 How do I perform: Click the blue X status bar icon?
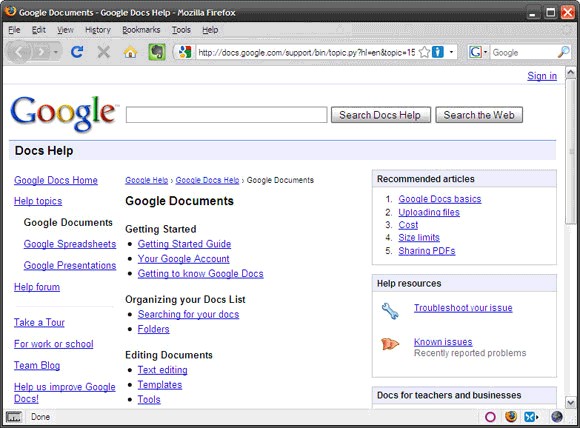pyautogui.click(x=530, y=417)
